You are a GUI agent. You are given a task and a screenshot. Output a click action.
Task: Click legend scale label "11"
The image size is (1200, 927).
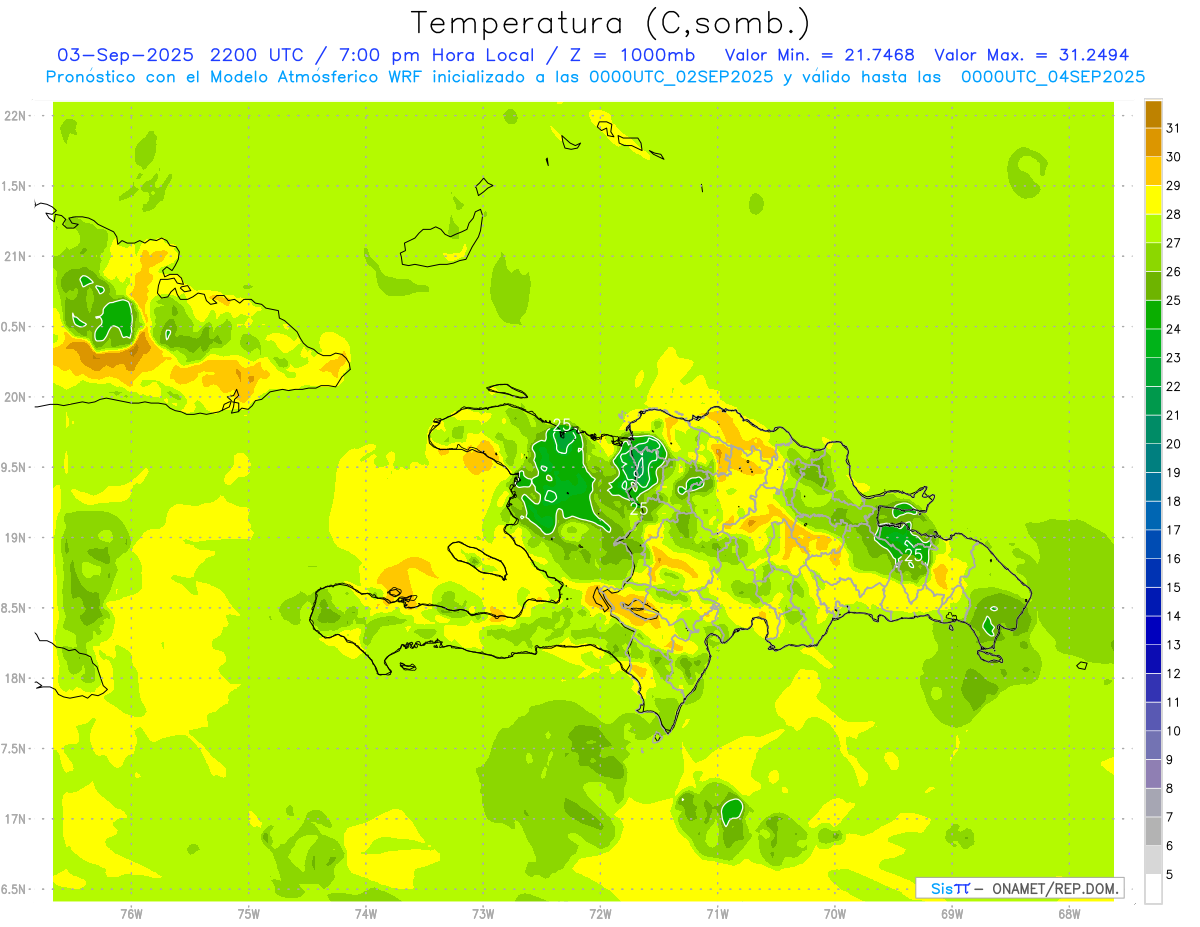tap(1174, 703)
